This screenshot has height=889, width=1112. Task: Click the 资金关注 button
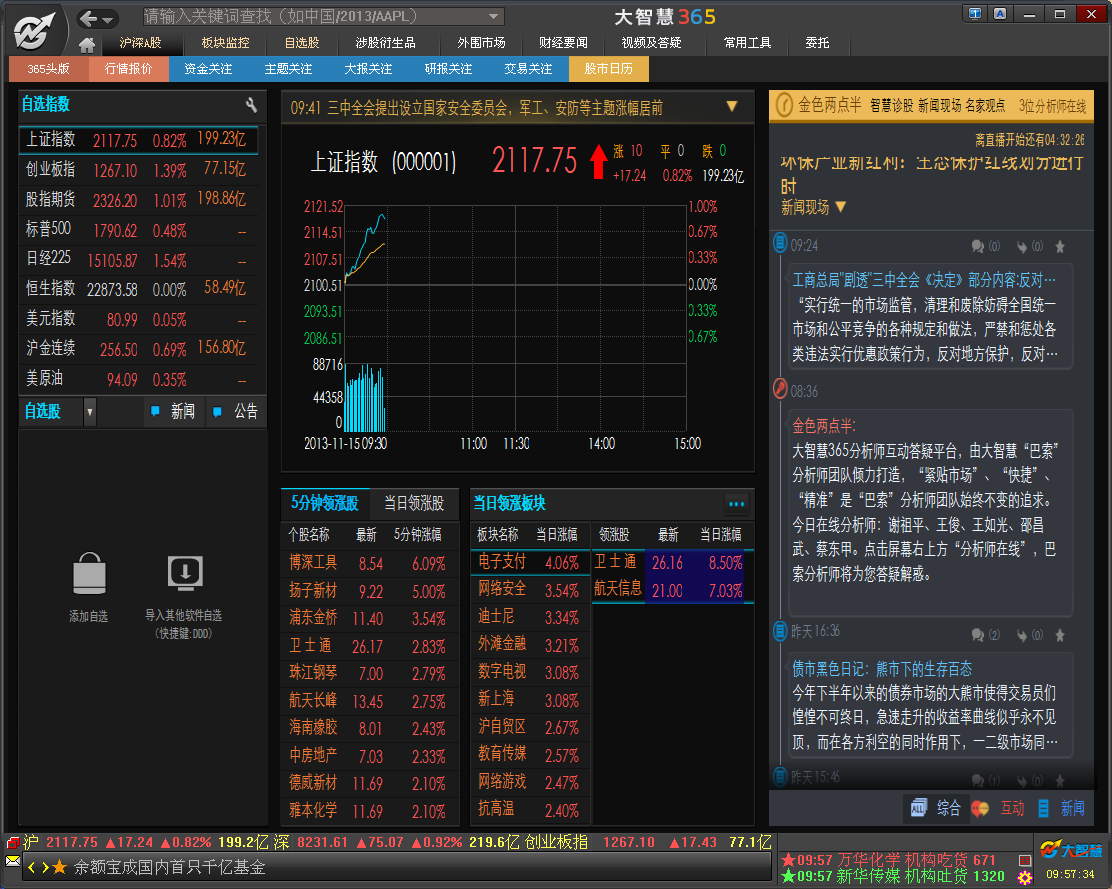208,69
